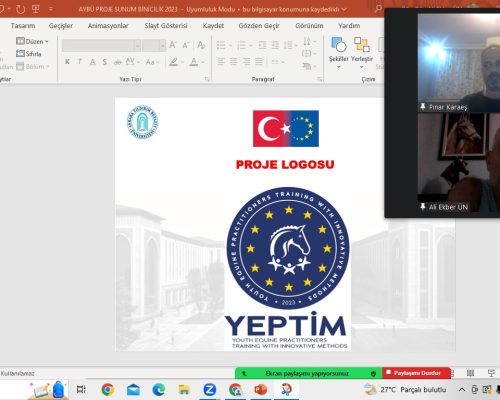Click the Repeat icon in the title bar
The height and width of the screenshot is (400, 500).
point(20,9)
